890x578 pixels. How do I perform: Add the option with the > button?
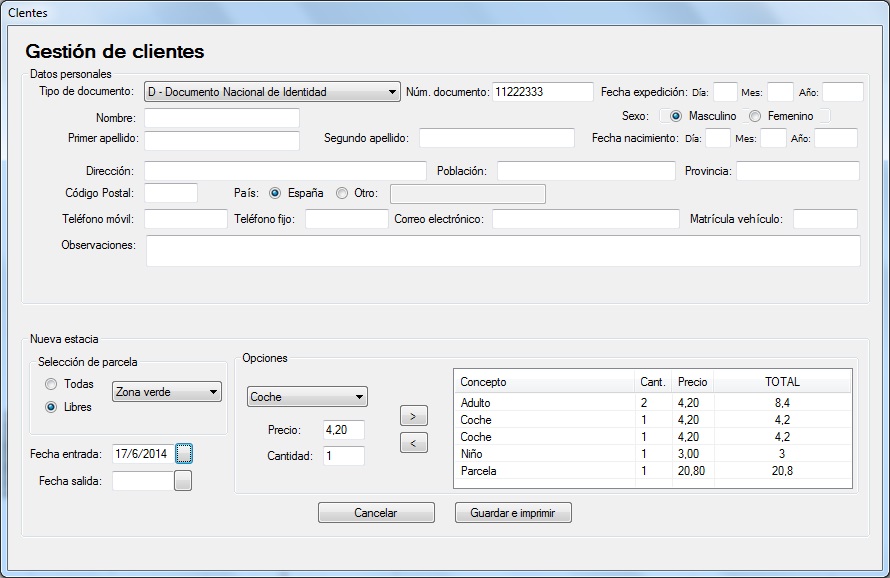(414, 416)
